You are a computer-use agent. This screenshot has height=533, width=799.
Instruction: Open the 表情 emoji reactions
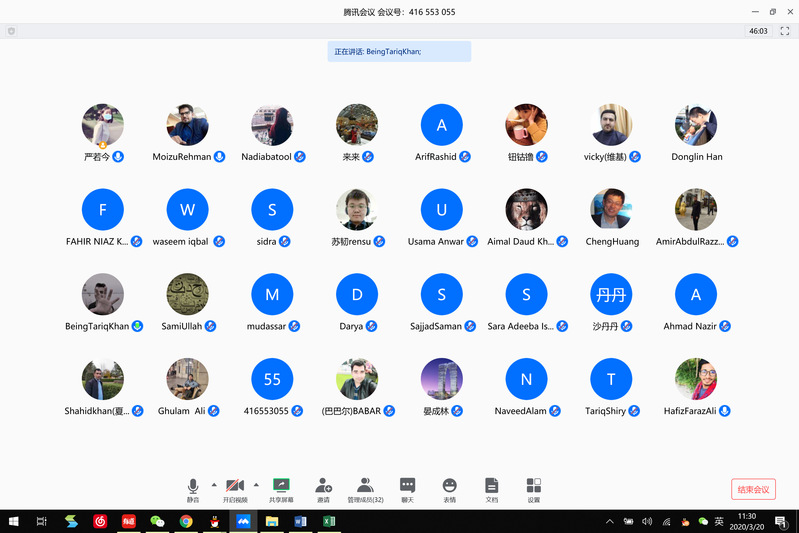tap(449, 487)
